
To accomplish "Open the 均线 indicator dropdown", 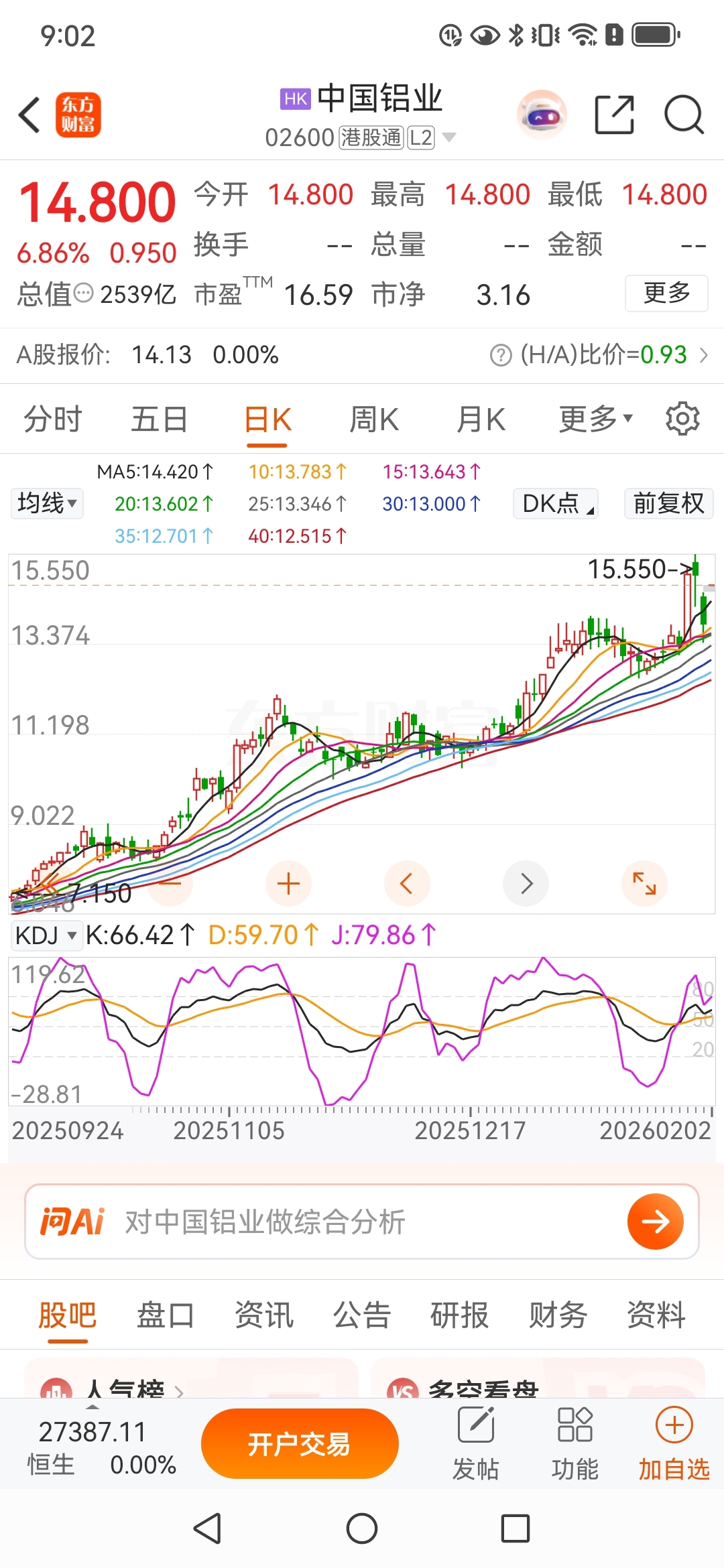I will click(47, 503).
